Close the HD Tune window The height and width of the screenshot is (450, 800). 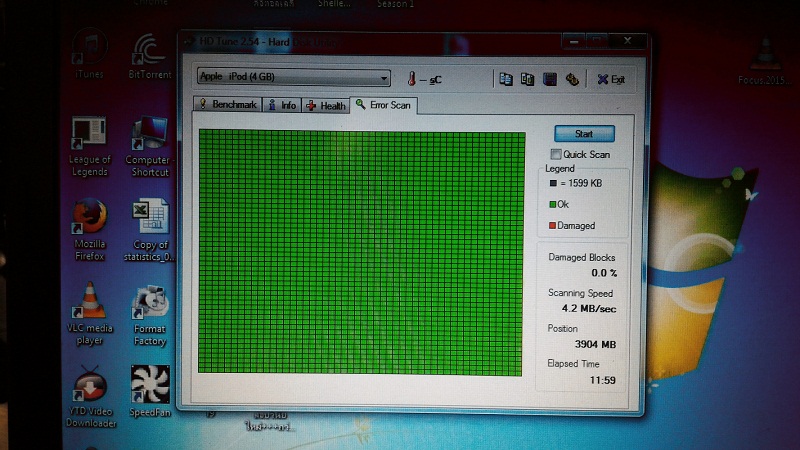pyautogui.click(x=628, y=40)
